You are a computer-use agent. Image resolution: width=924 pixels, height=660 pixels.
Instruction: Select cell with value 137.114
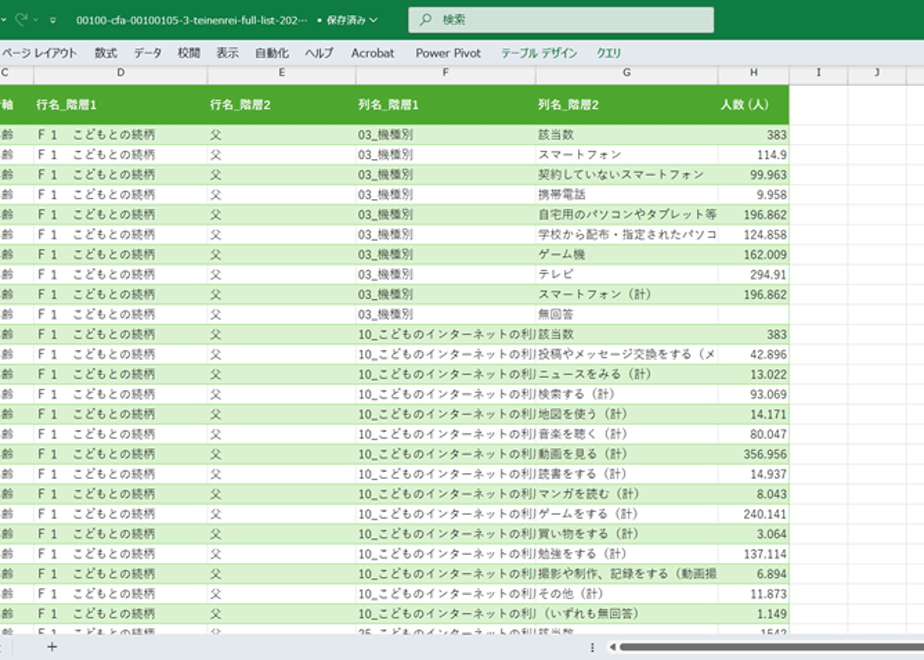(x=753, y=554)
